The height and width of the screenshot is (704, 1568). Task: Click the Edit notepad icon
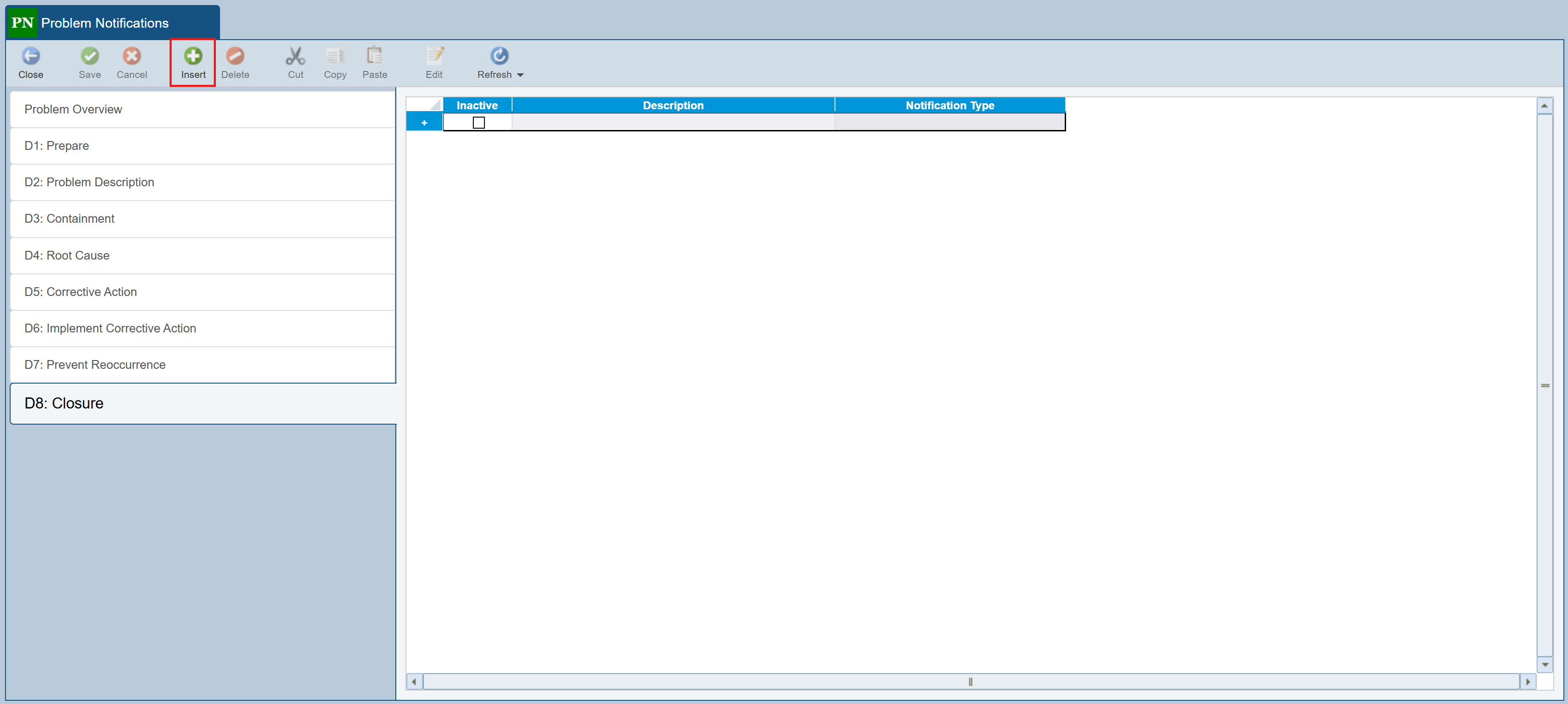pos(434,56)
